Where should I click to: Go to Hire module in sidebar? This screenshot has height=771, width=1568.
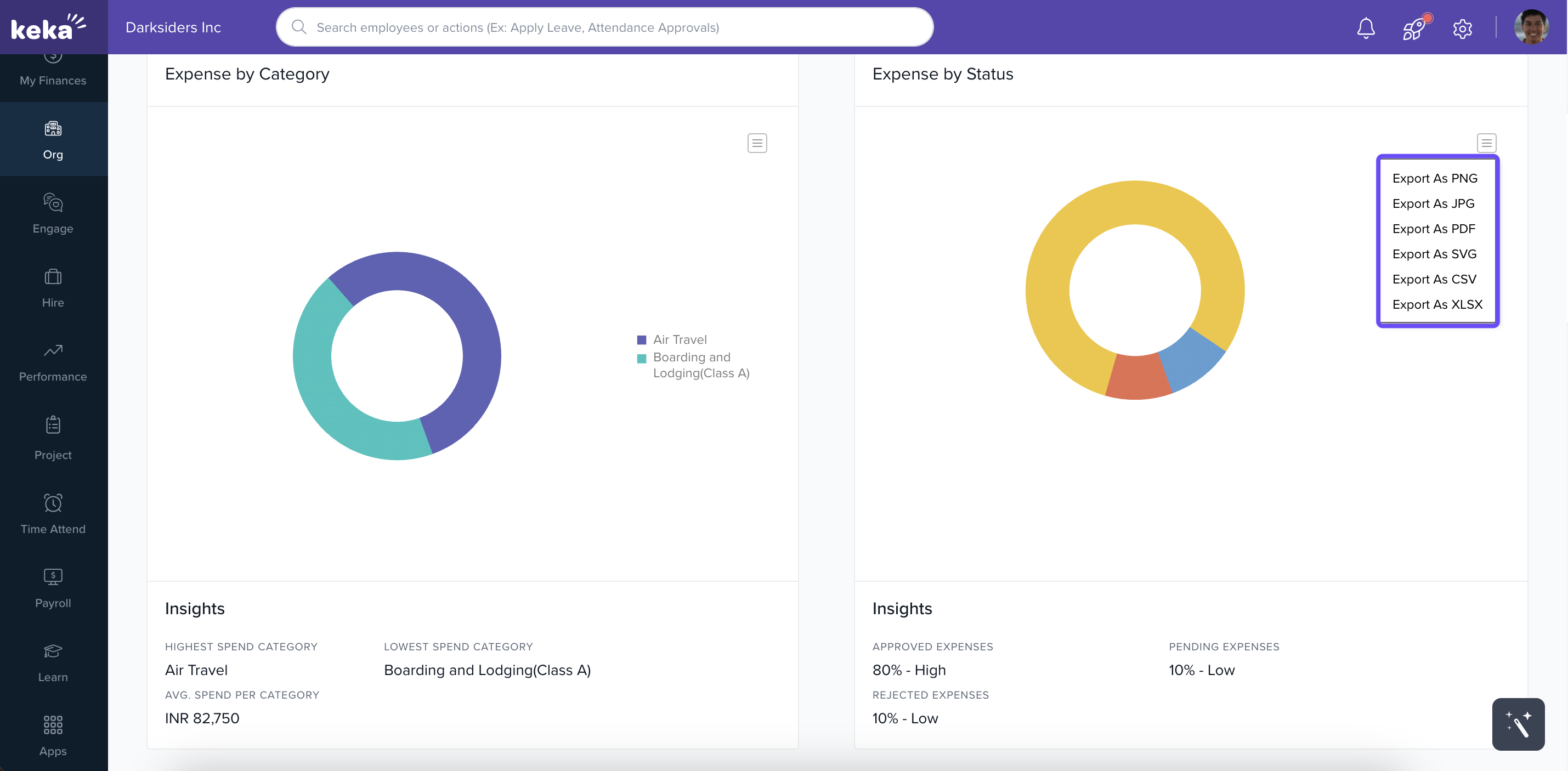click(53, 287)
